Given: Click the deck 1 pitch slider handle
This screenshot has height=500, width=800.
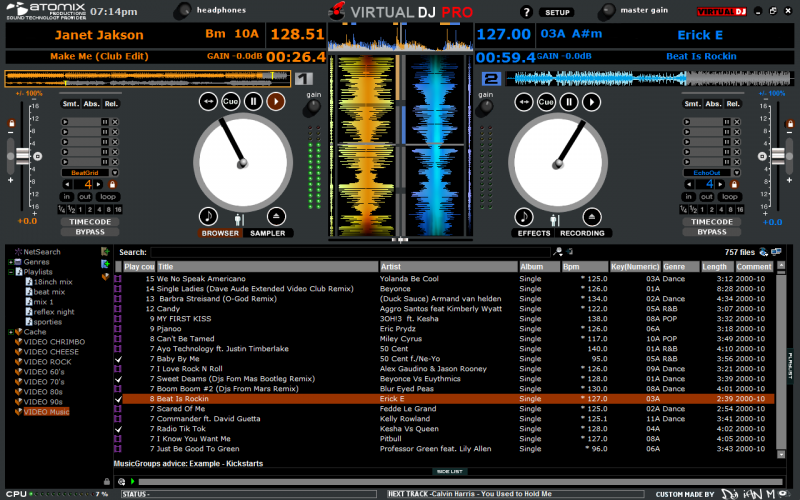Looking at the screenshot, I should [x=22, y=156].
